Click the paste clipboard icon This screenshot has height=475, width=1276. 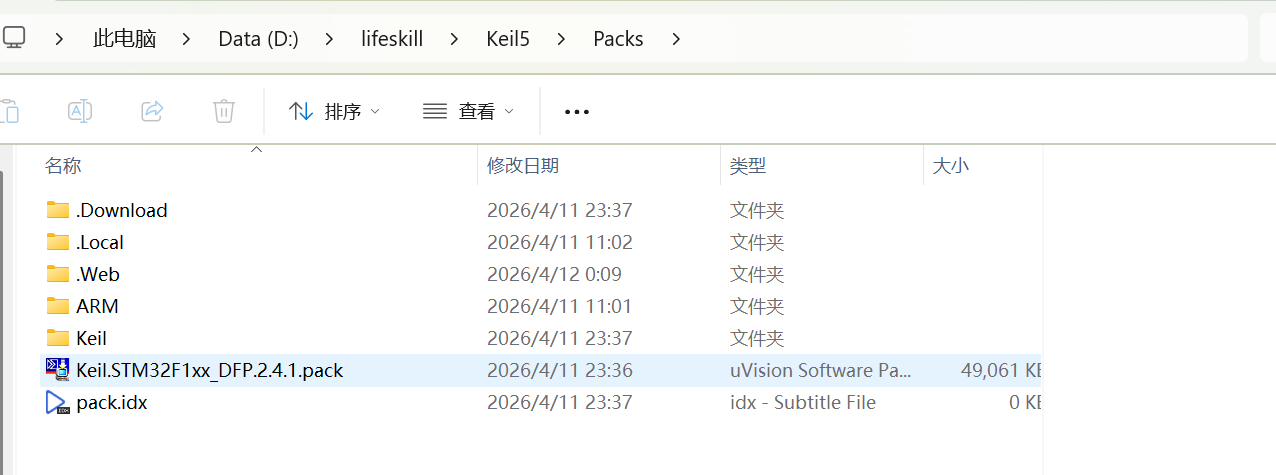[x=9, y=111]
